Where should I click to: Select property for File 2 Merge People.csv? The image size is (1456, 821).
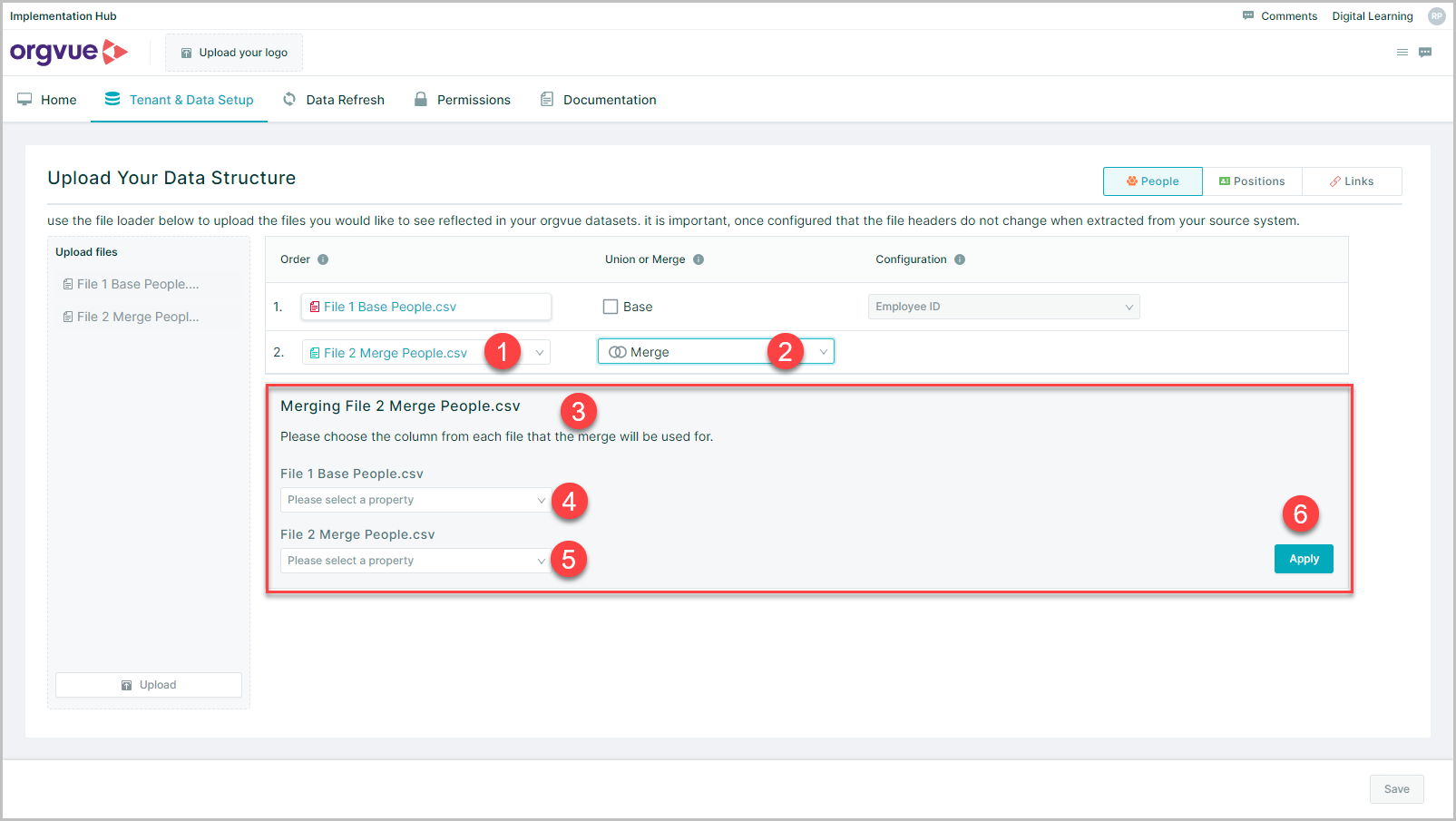pyautogui.click(x=416, y=561)
